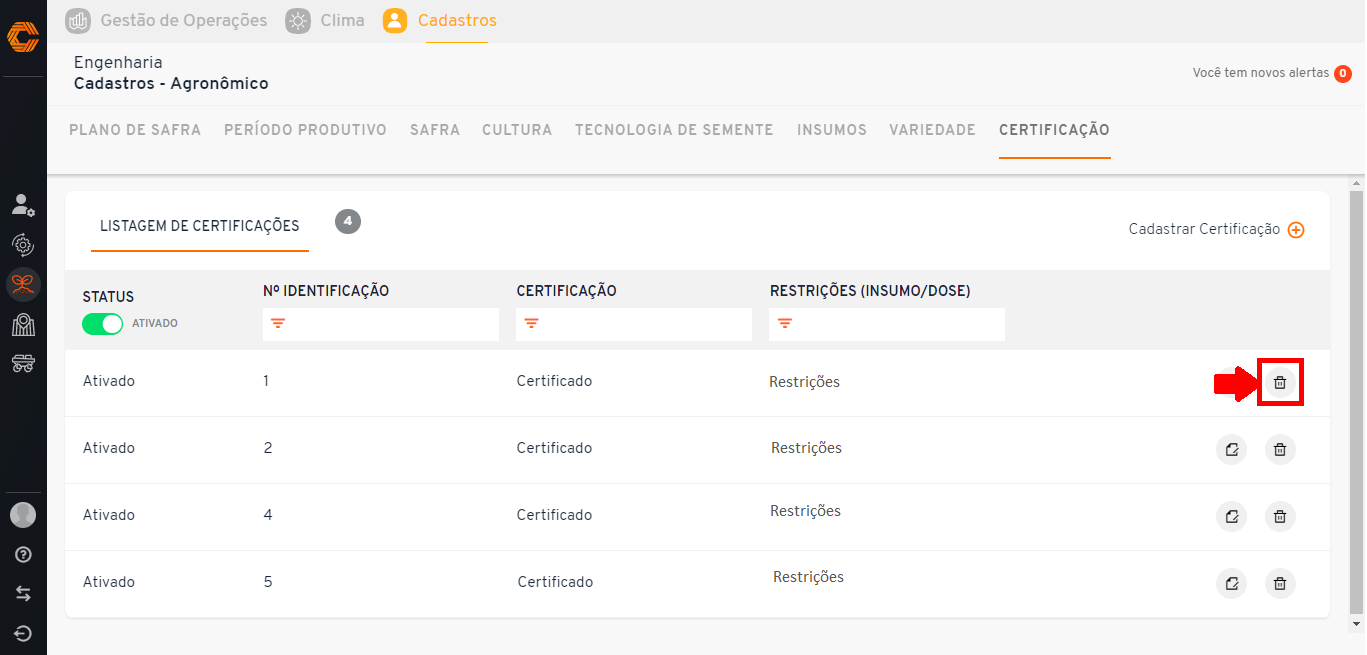This screenshot has width=1367, height=655.
Task: Focus the Certificação filter field
Action: (634, 324)
